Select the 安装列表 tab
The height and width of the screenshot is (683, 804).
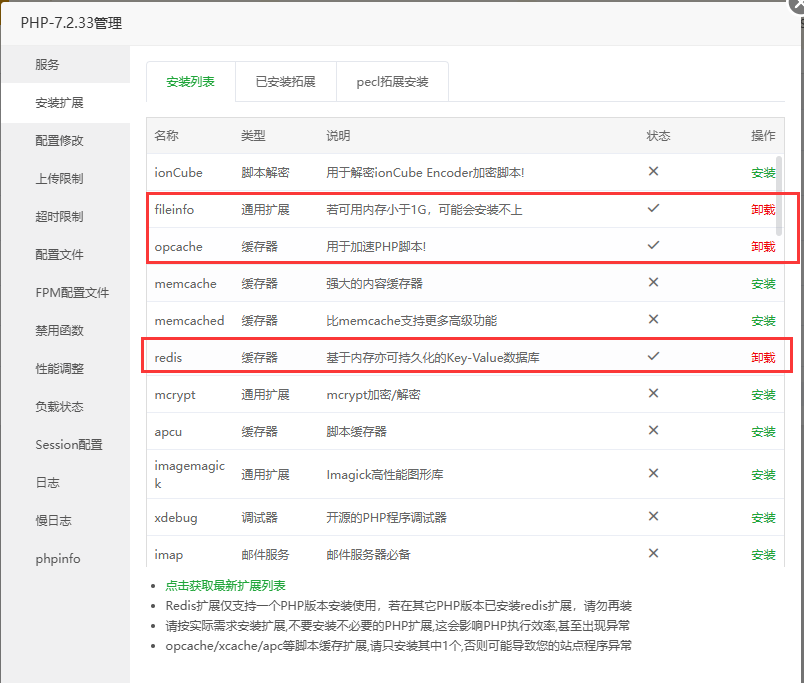pyautogui.click(x=190, y=81)
